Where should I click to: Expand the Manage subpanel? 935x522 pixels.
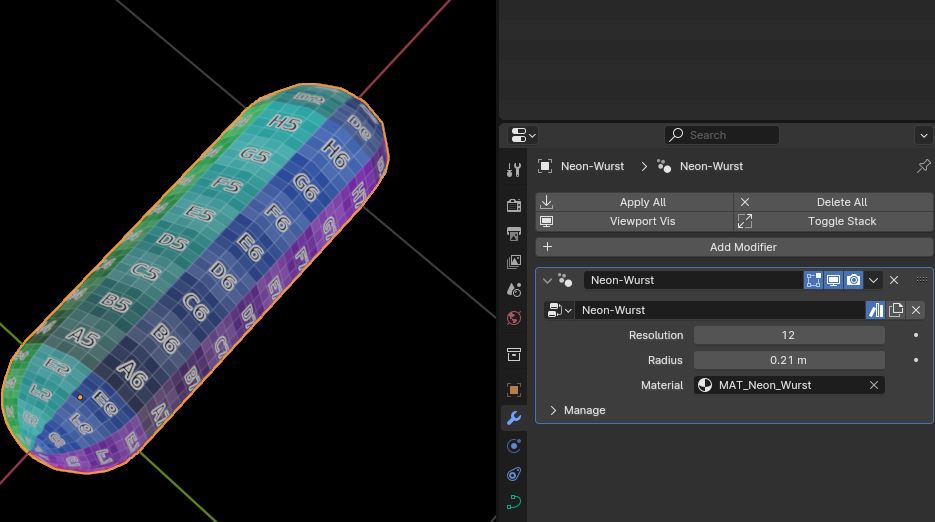tap(553, 410)
